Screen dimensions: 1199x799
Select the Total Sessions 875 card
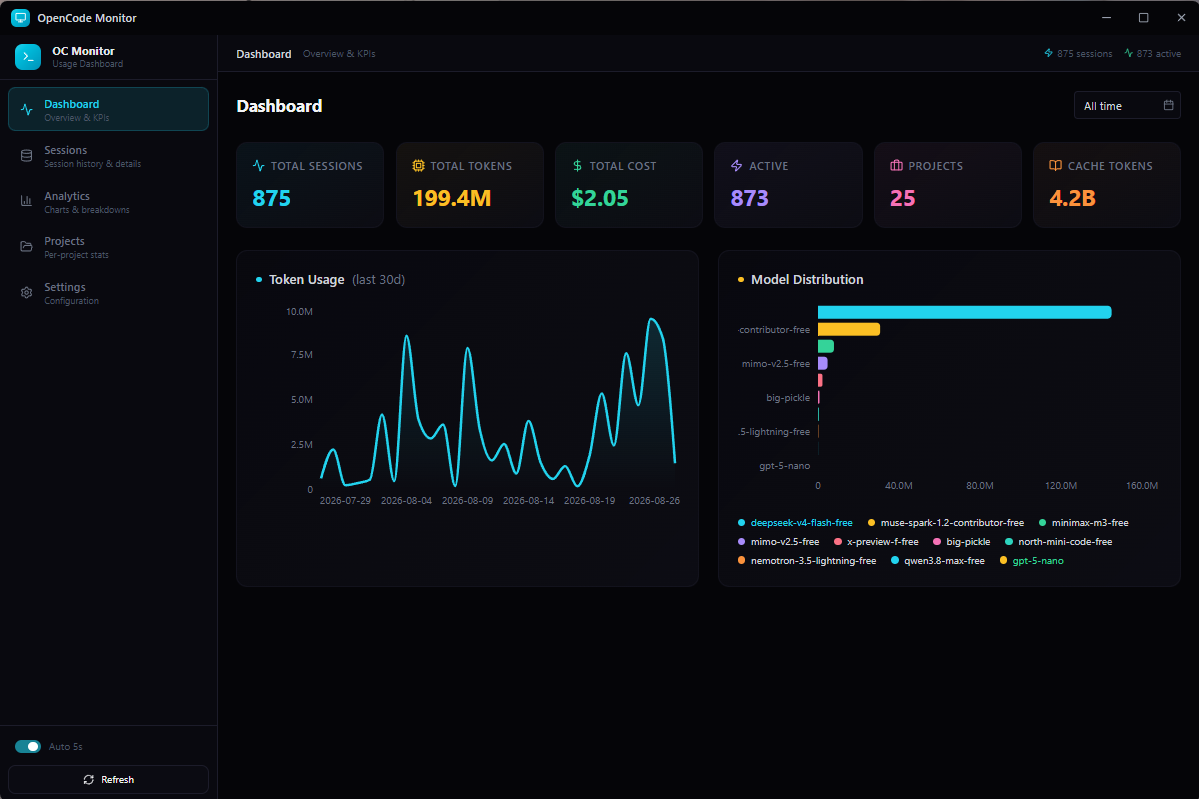[x=310, y=185]
